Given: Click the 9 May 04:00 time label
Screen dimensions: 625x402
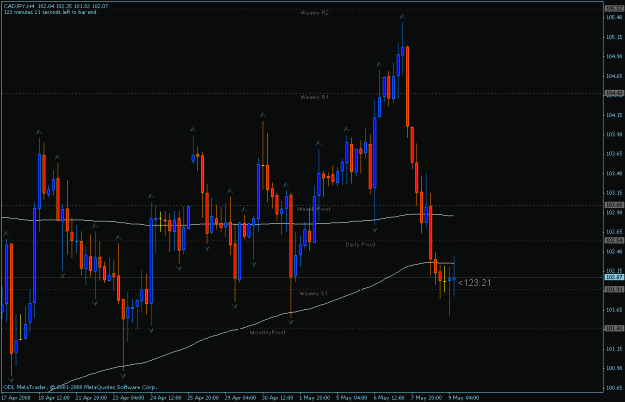Looking at the screenshot, I should pyautogui.click(x=464, y=398).
